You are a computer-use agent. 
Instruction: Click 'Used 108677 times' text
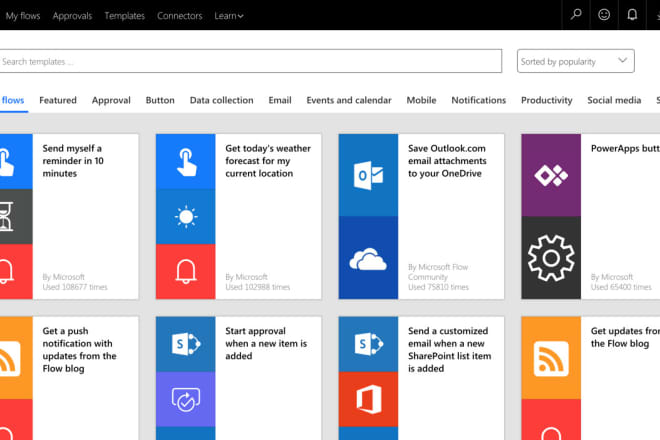tap(75, 287)
